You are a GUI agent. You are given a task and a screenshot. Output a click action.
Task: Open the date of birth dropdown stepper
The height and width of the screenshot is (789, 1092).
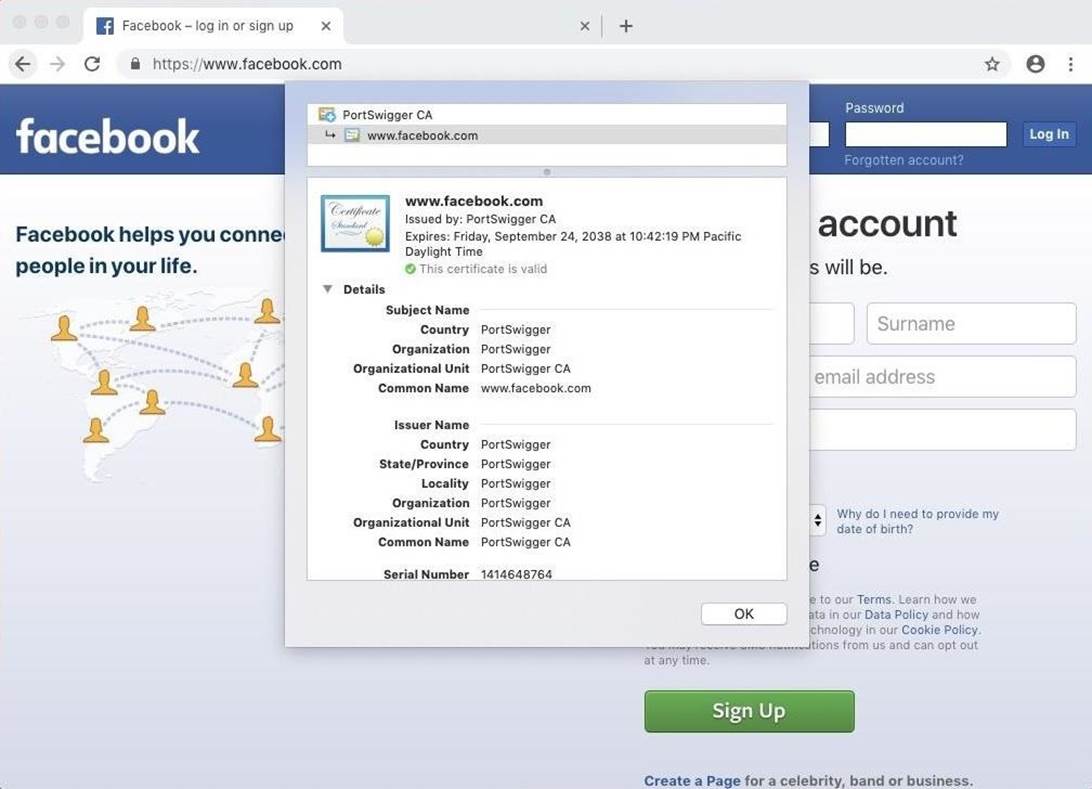[818, 521]
